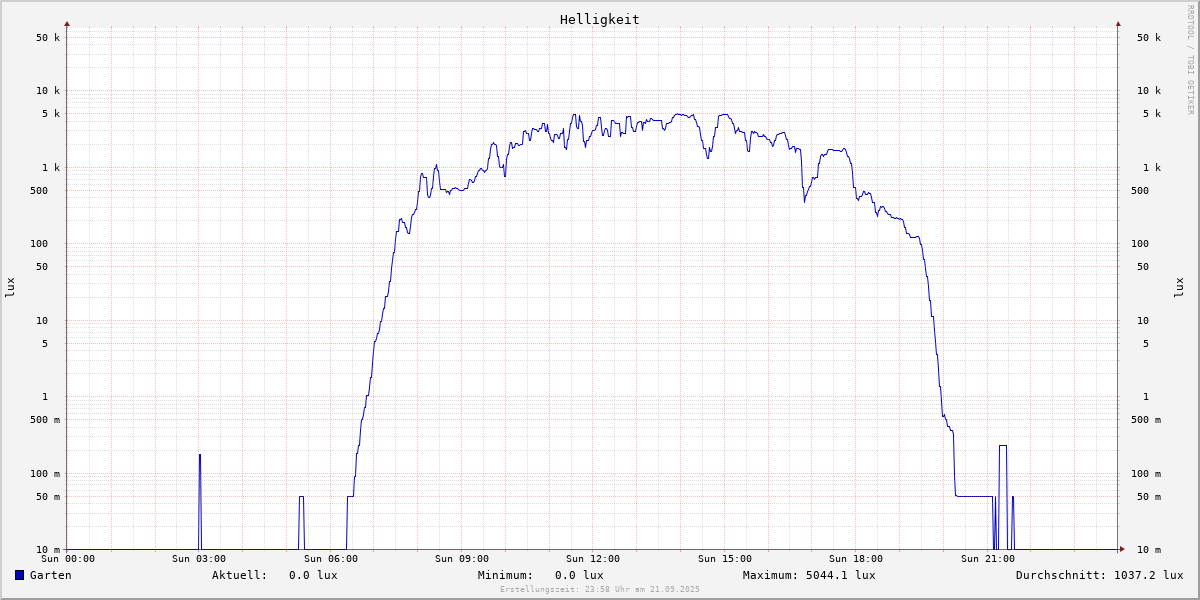The width and height of the screenshot is (1200, 600).
Task: Click the Helligkeit chart title
Action: (x=599, y=19)
